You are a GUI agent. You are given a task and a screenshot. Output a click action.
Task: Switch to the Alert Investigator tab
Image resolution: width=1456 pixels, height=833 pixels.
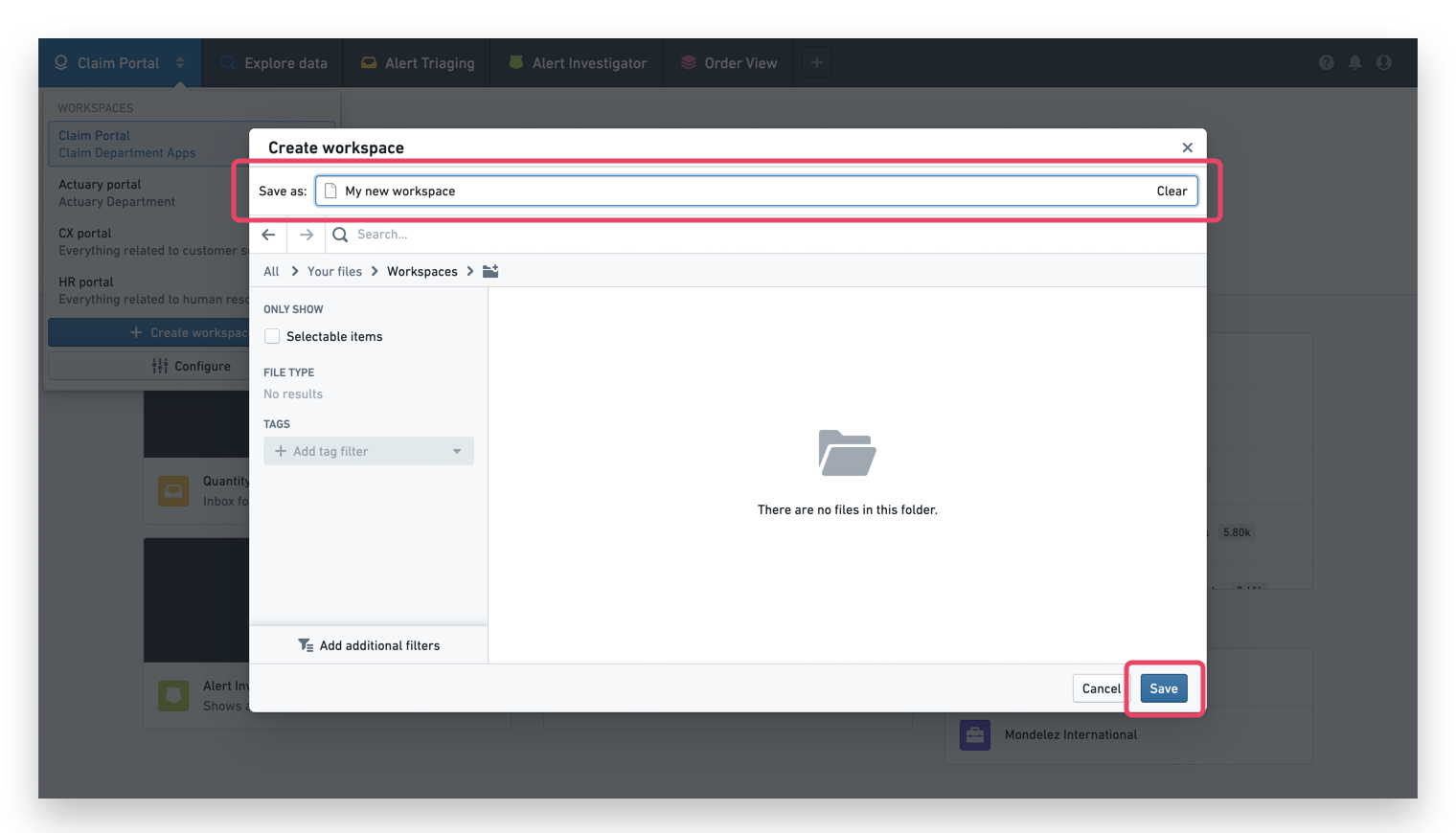click(x=577, y=63)
